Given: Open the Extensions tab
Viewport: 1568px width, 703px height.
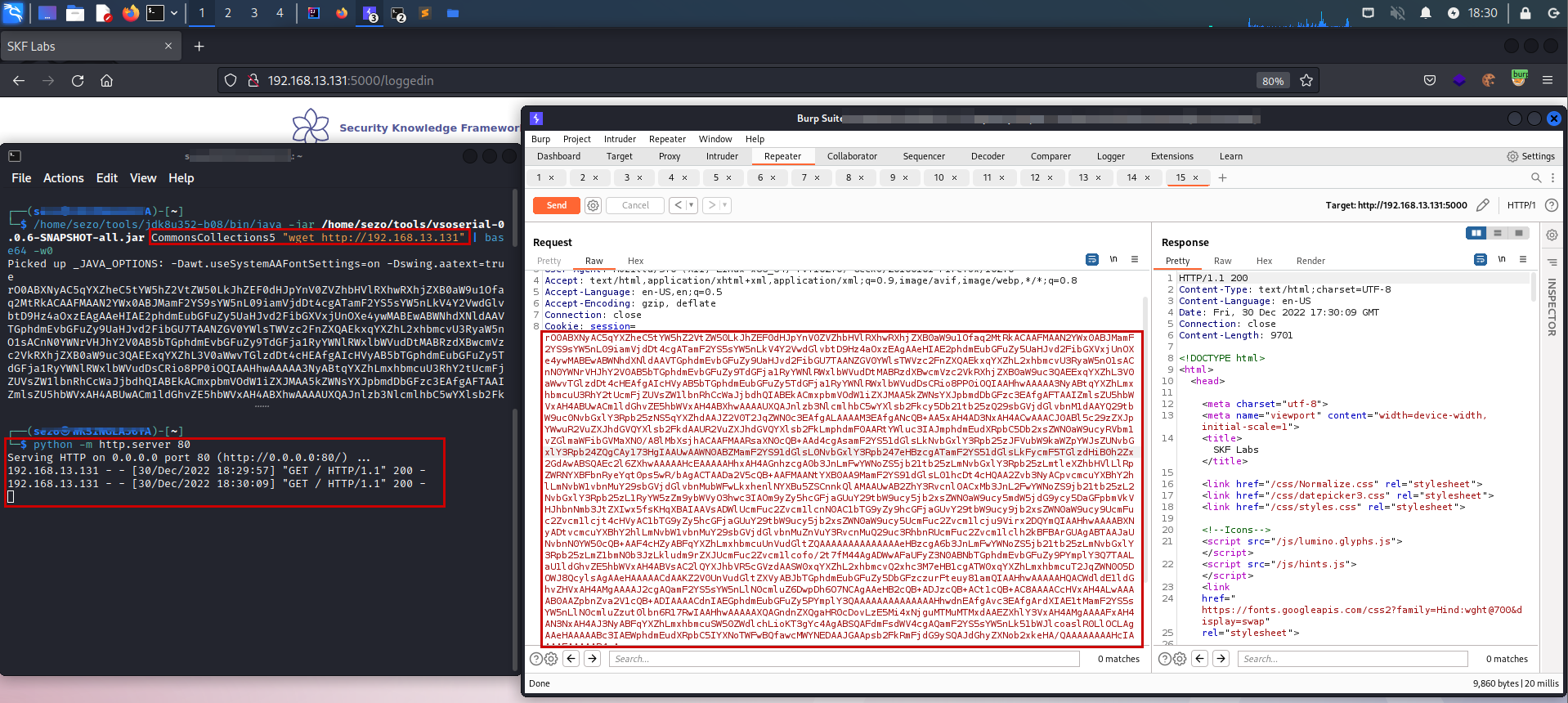Looking at the screenshot, I should click(1172, 156).
